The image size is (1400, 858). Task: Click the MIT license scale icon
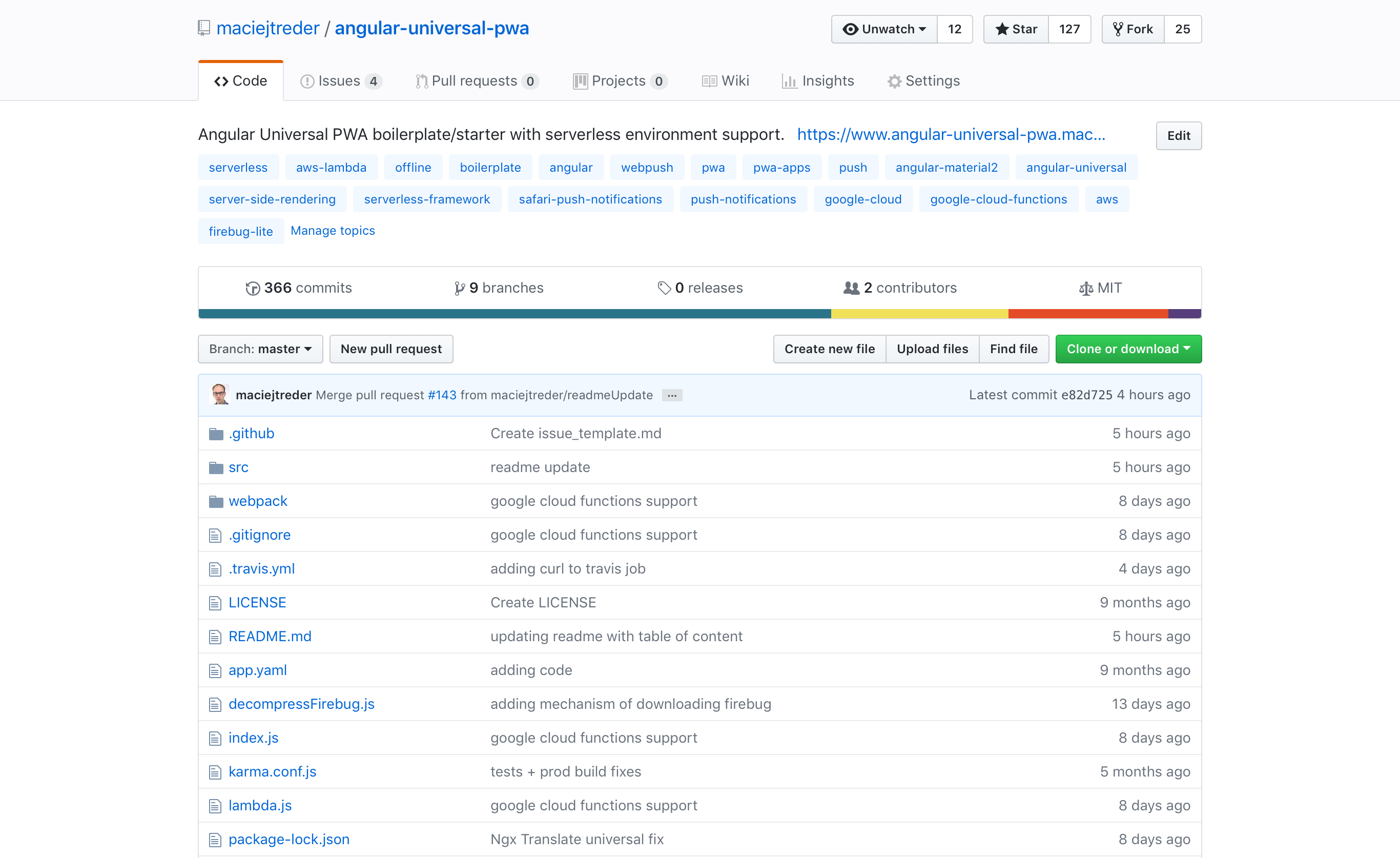1086,289
